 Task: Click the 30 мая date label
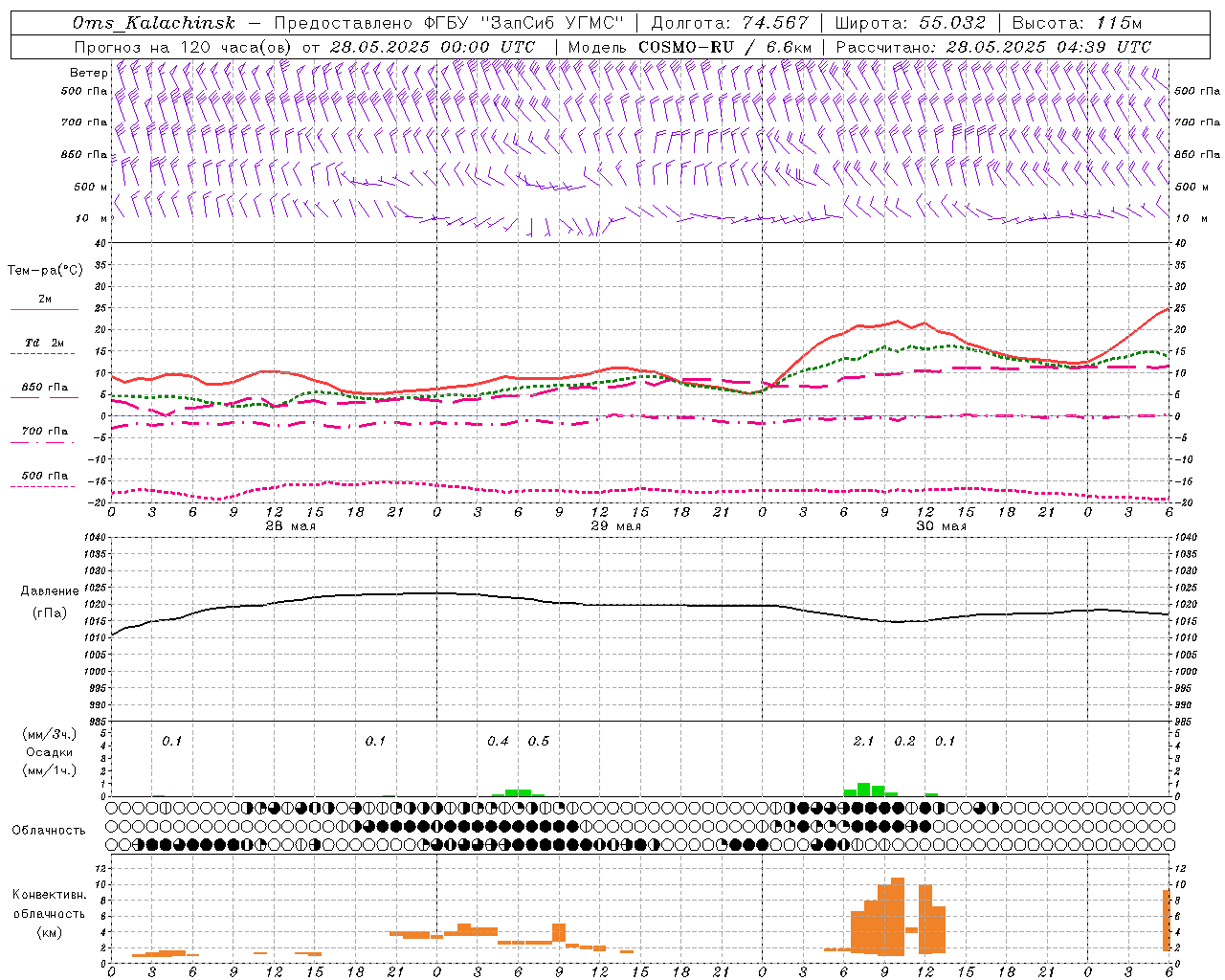[x=942, y=526]
